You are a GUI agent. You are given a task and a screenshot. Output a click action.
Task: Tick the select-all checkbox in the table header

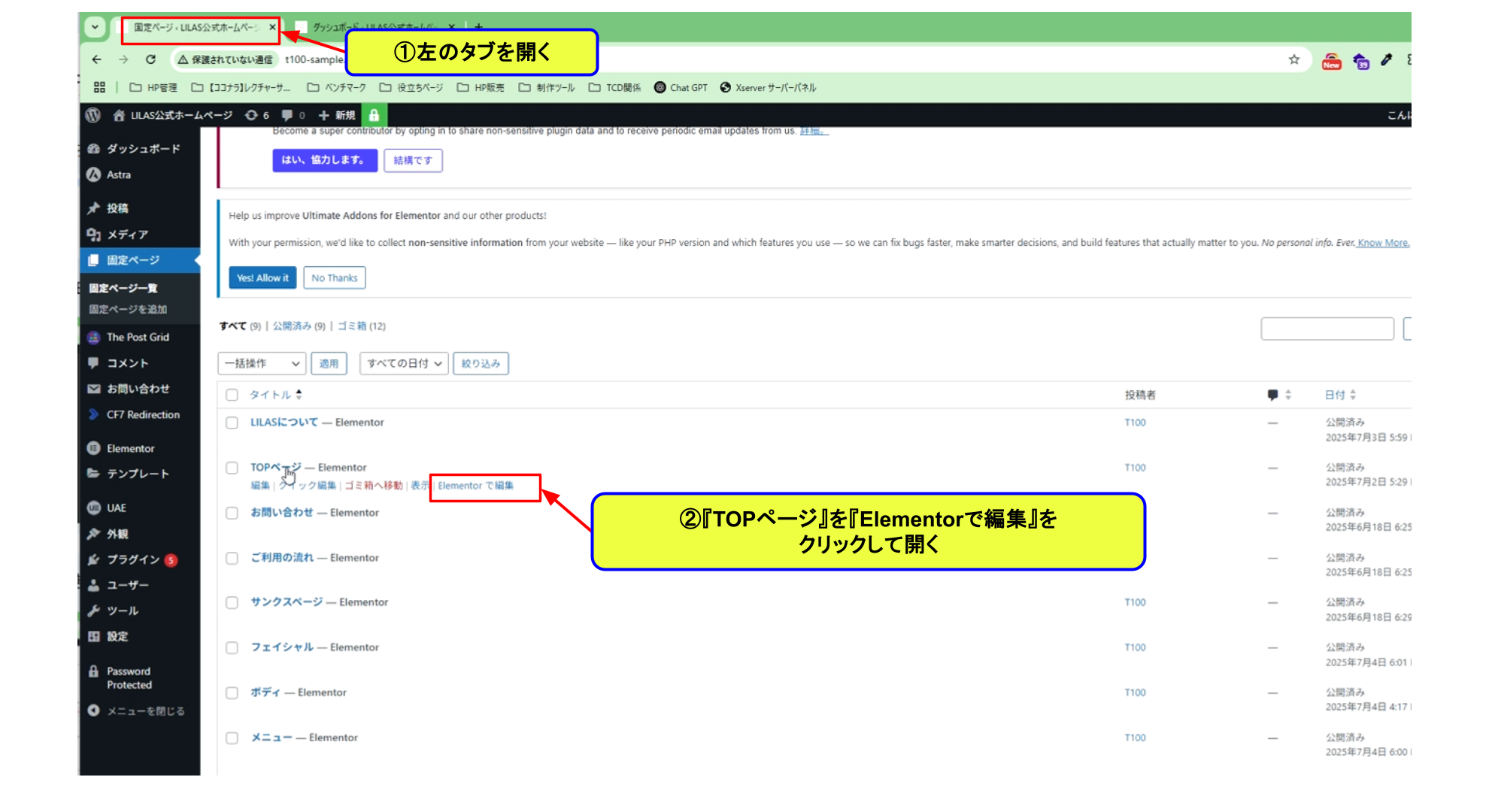coord(232,395)
